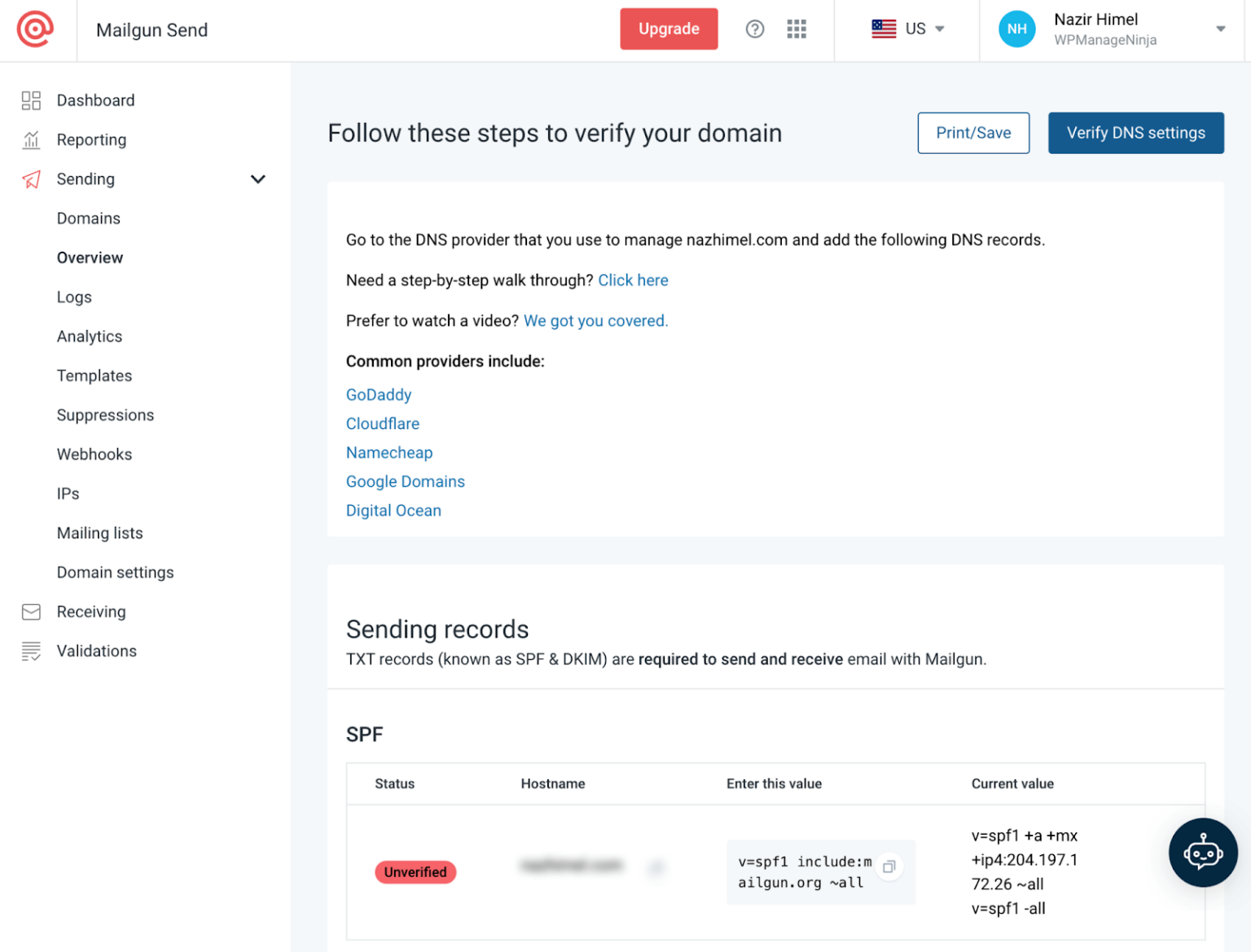Open the US region dropdown
Screen dimensions: 1251x952
(938, 29)
